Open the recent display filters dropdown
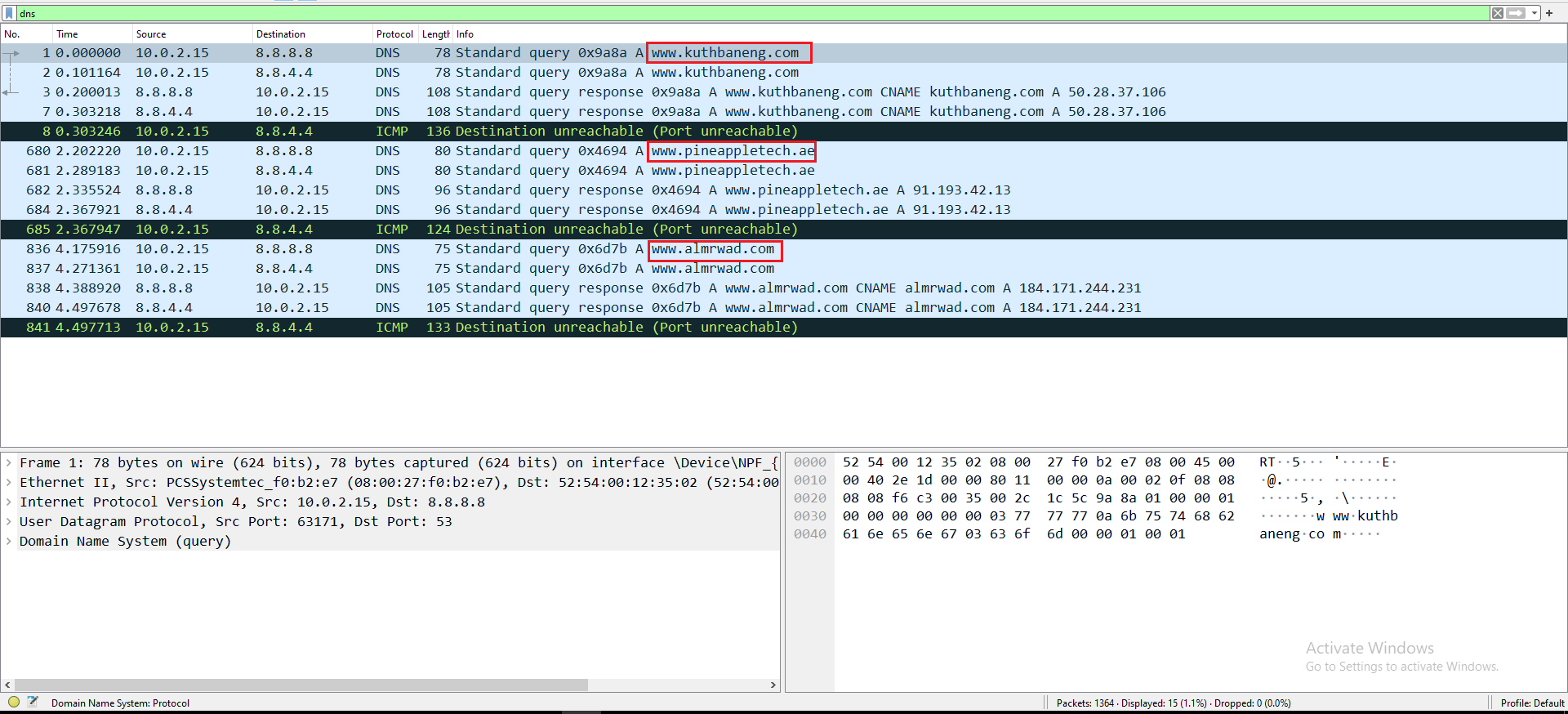The image size is (1568, 714). [1535, 13]
